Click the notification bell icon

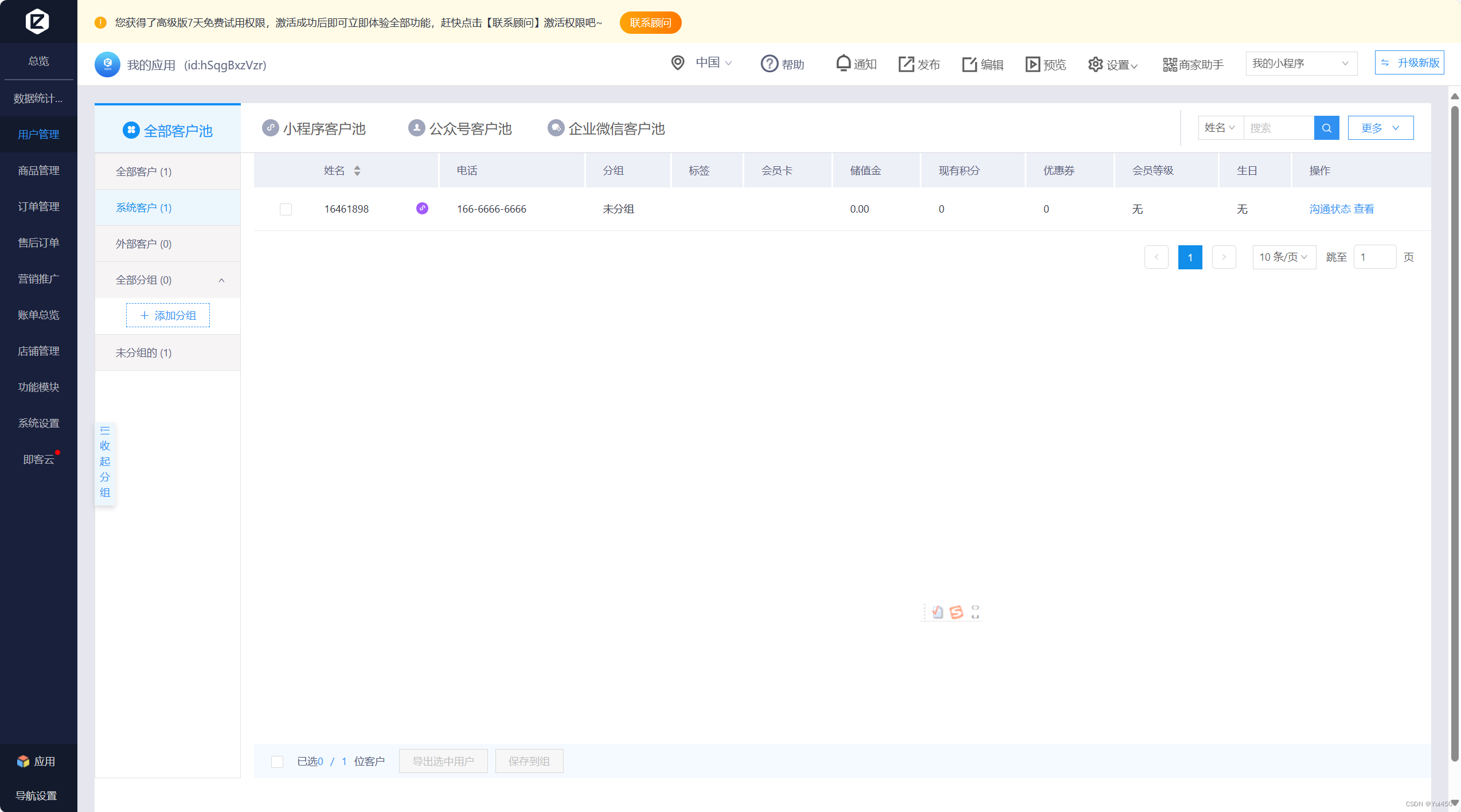click(x=843, y=63)
